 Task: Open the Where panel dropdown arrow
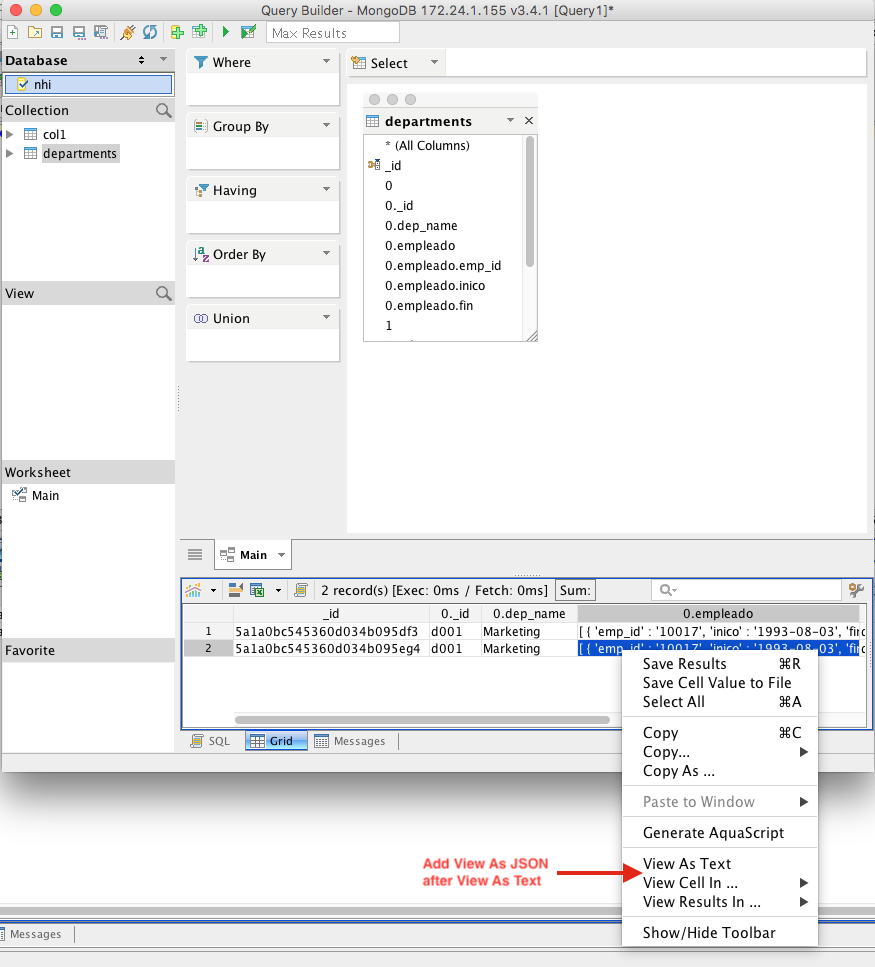[x=326, y=61]
